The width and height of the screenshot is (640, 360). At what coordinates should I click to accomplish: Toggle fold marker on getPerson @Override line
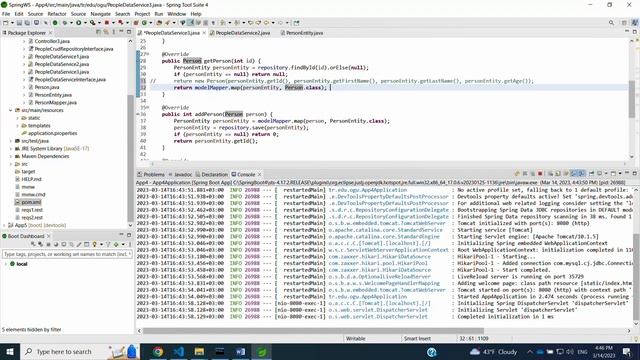(147, 54)
